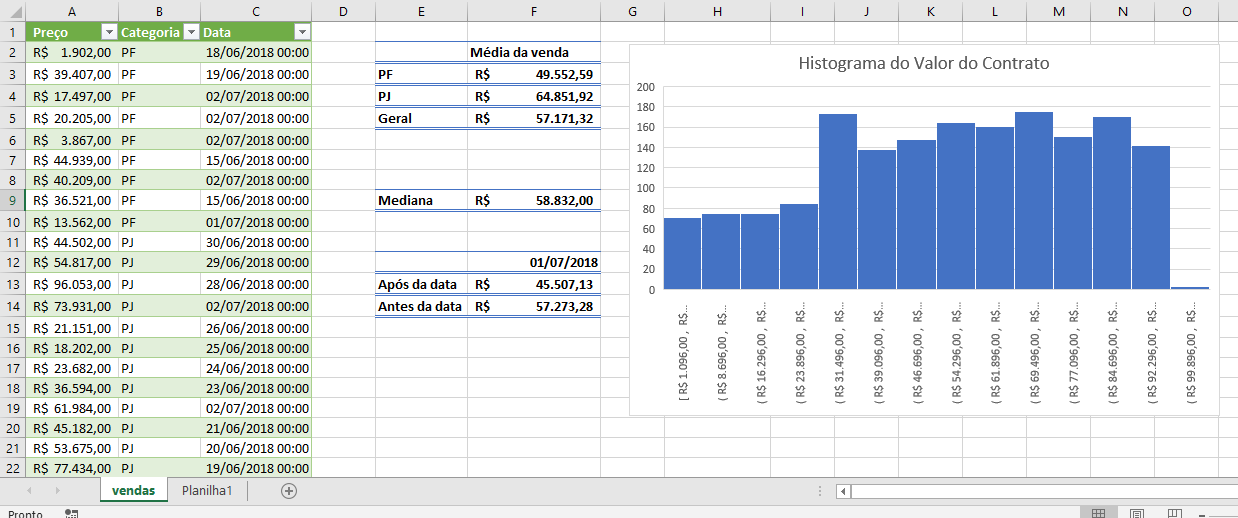Select the price cell R$ 96.053,00
1238x518 pixels.
click(71, 284)
